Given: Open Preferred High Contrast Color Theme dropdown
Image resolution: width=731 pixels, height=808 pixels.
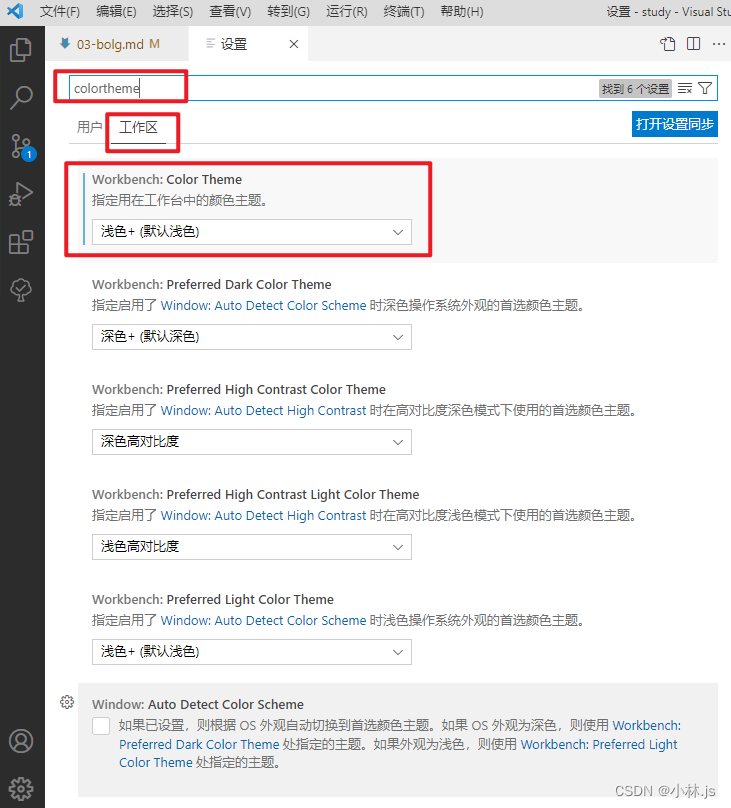Looking at the screenshot, I should pyautogui.click(x=252, y=442).
